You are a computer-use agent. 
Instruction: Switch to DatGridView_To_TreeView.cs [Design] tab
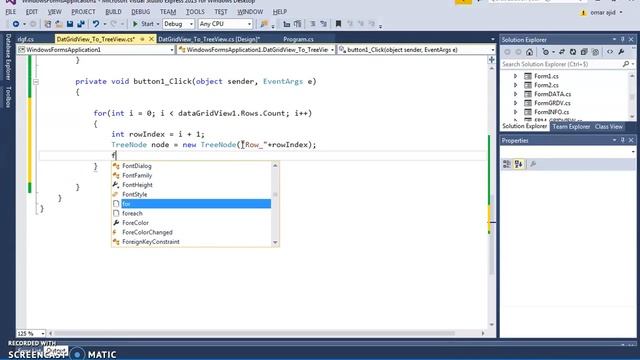pos(209,39)
